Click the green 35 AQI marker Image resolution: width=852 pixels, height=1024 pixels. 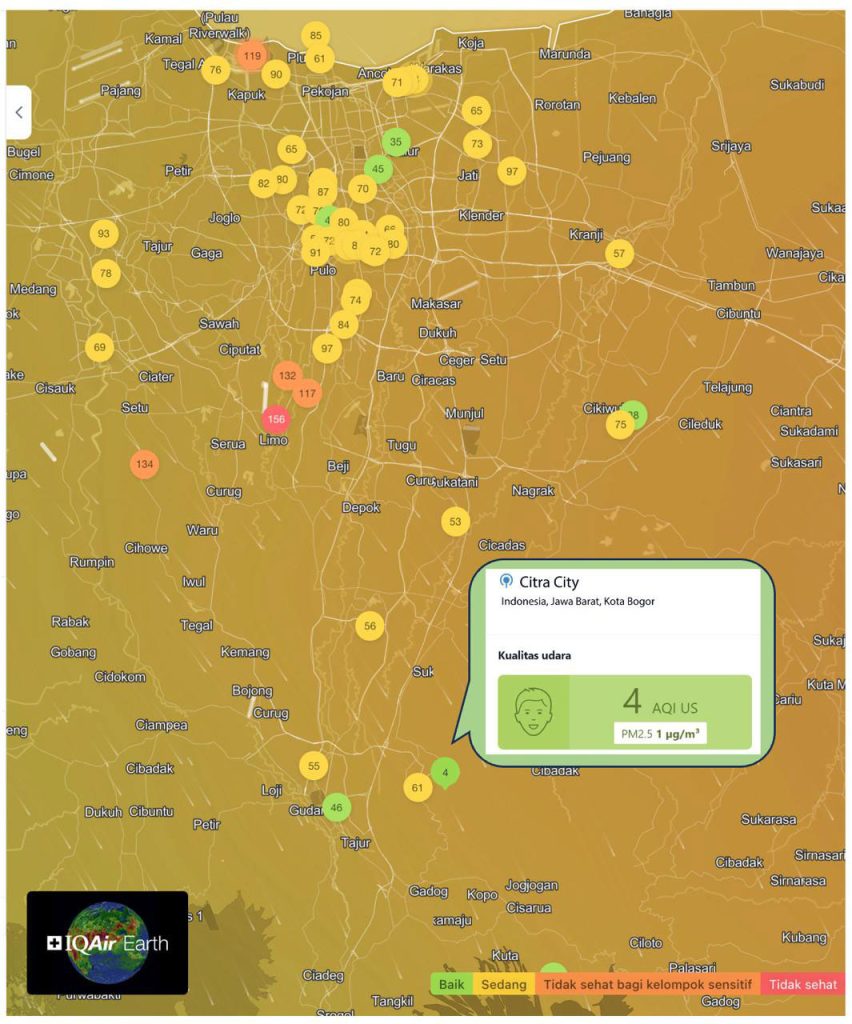[x=396, y=142]
